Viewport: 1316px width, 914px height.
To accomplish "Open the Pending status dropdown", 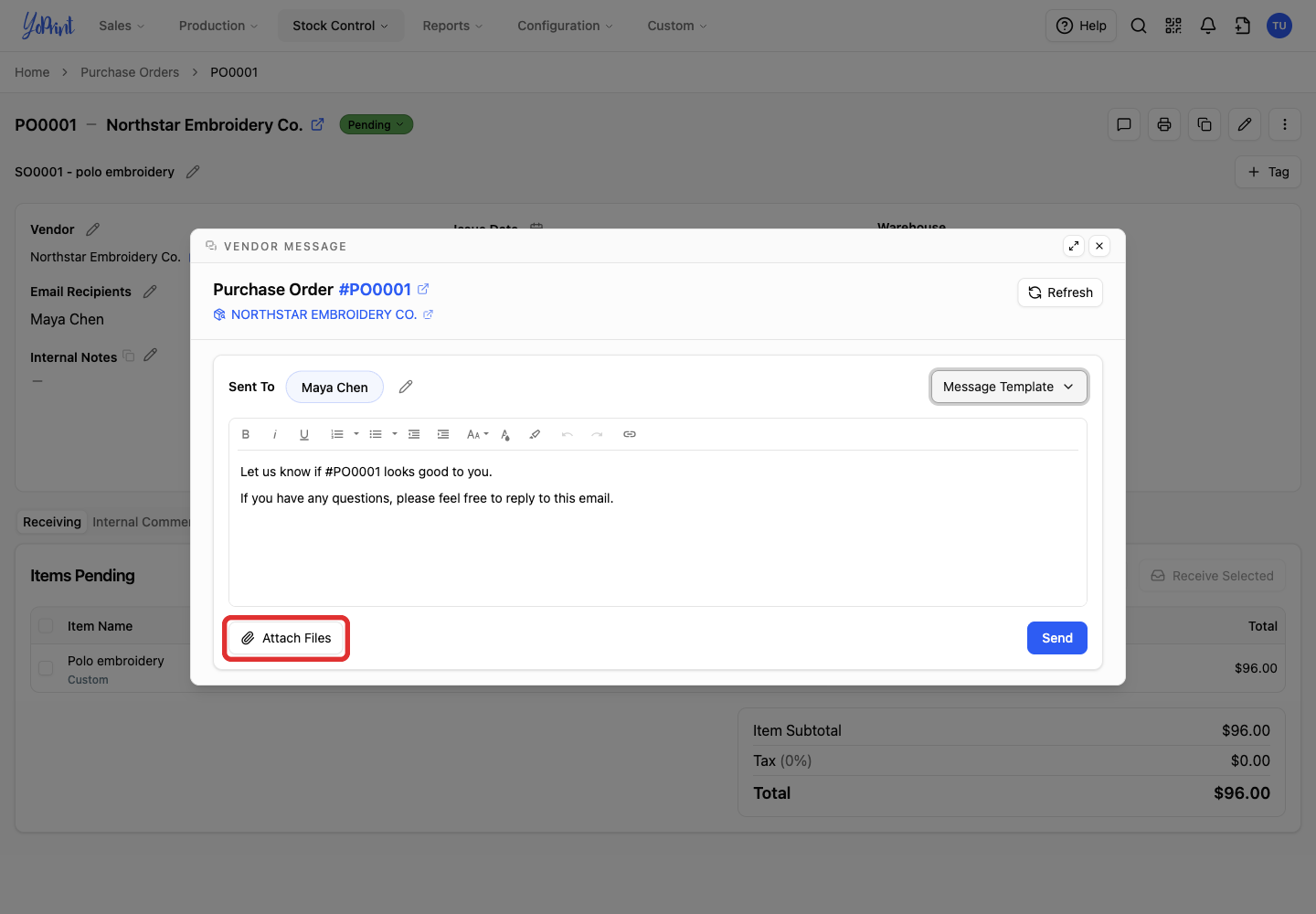I will [x=377, y=124].
